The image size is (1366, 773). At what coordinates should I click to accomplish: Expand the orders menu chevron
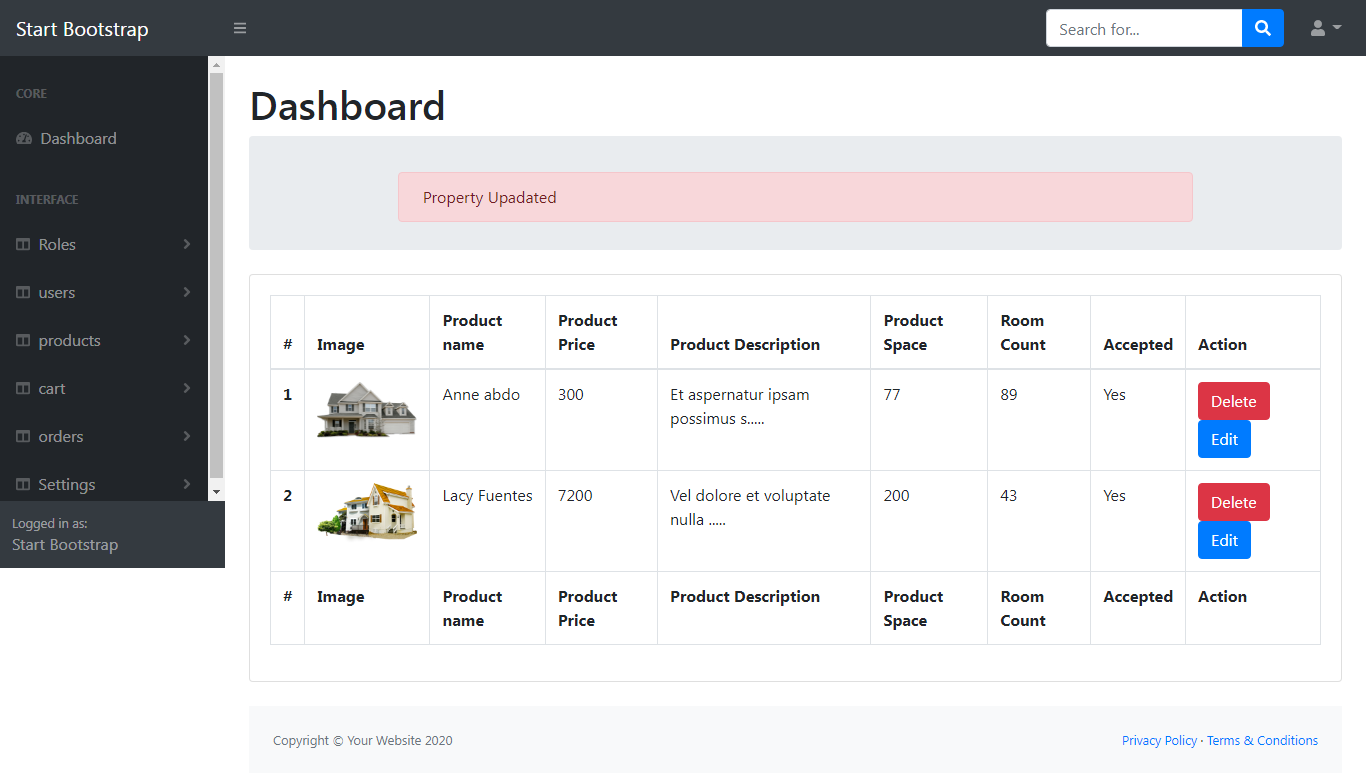coord(187,436)
